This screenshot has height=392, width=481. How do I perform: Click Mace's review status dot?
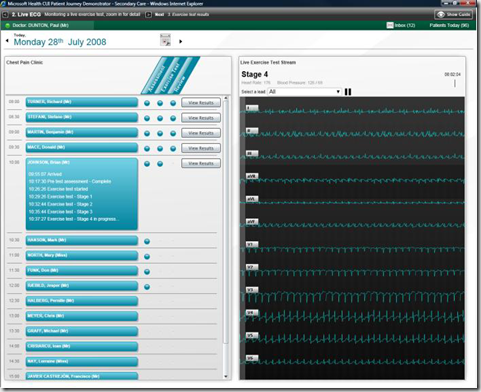[173, 149]
